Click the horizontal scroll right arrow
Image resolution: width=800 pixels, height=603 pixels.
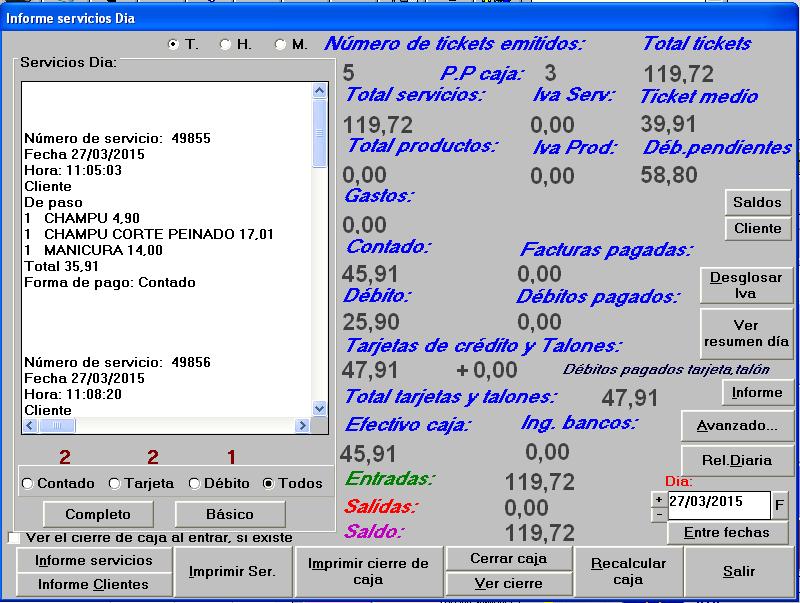point(303,425)
